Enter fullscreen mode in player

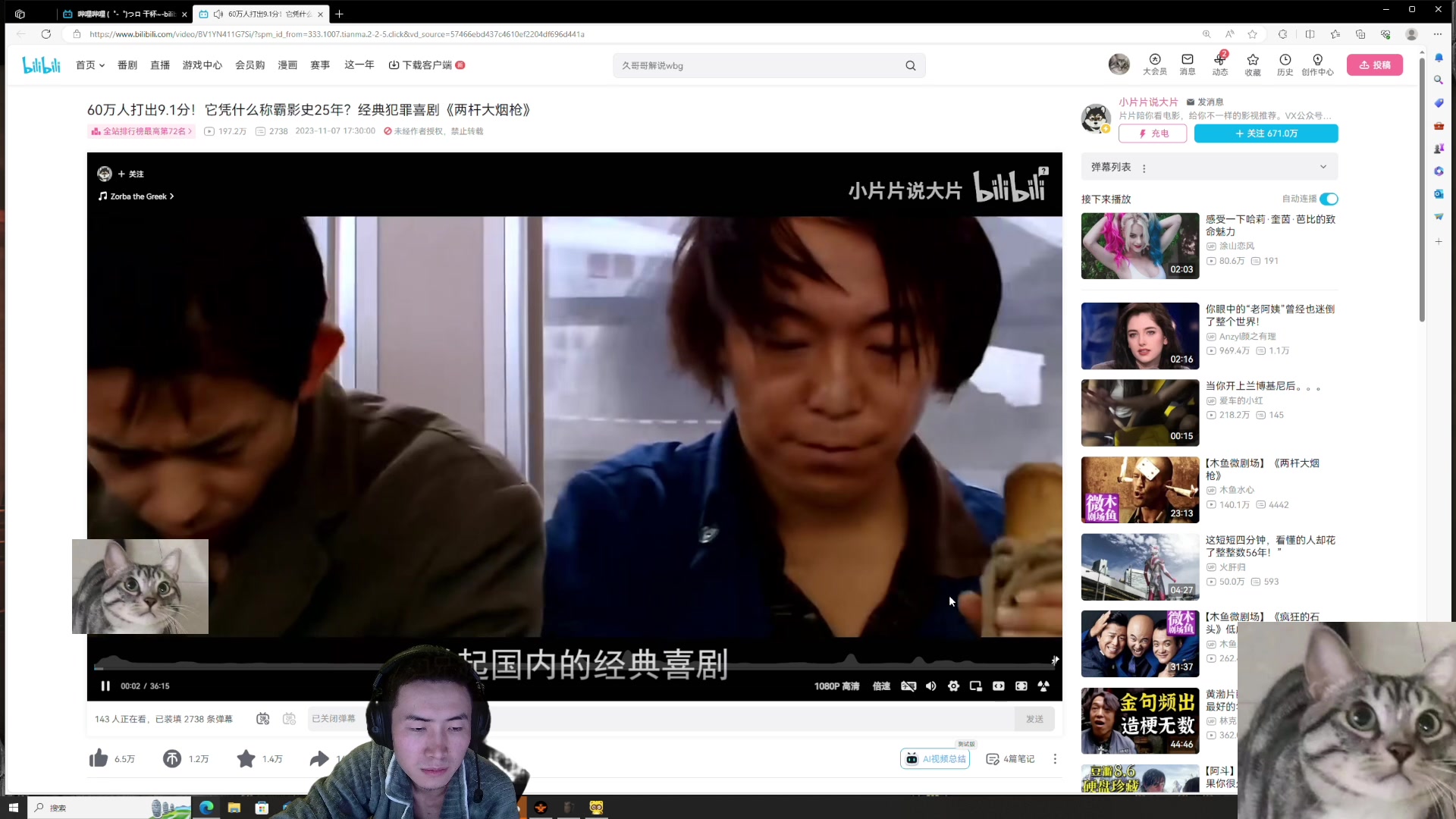tap(1021, 686)
